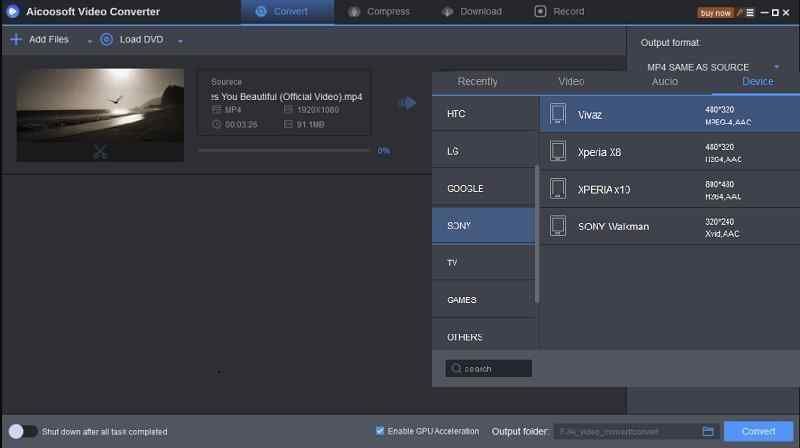
Task: Click the Add Files plus icon
Action: tap(16, 39)
